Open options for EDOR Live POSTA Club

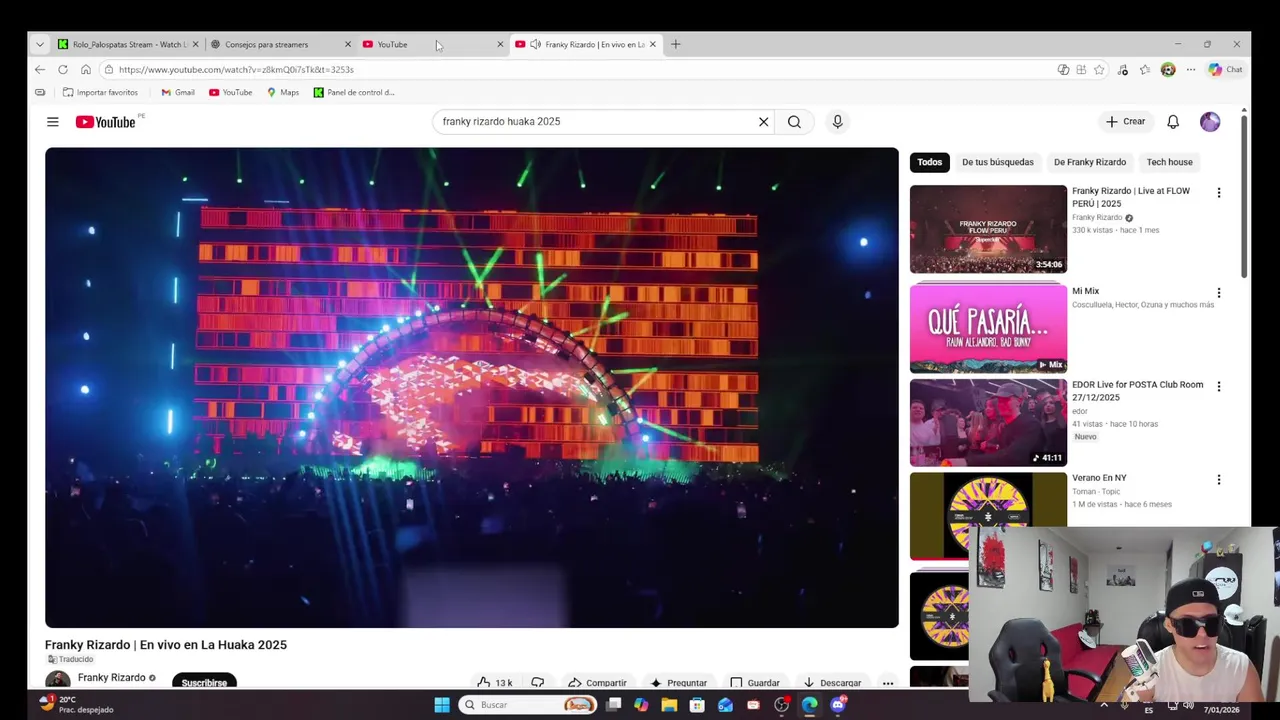click(x=1218, y=386)
